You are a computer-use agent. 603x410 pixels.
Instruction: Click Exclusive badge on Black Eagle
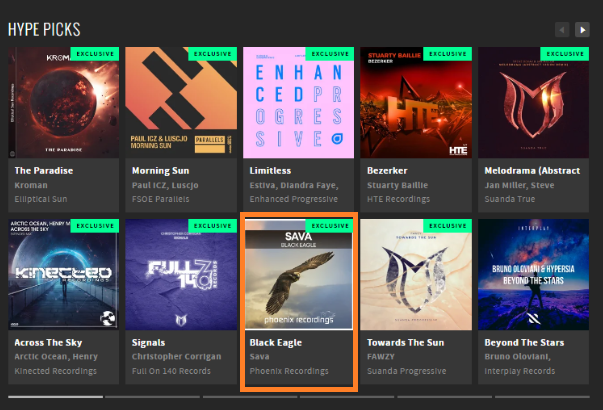tap(330, 226)
